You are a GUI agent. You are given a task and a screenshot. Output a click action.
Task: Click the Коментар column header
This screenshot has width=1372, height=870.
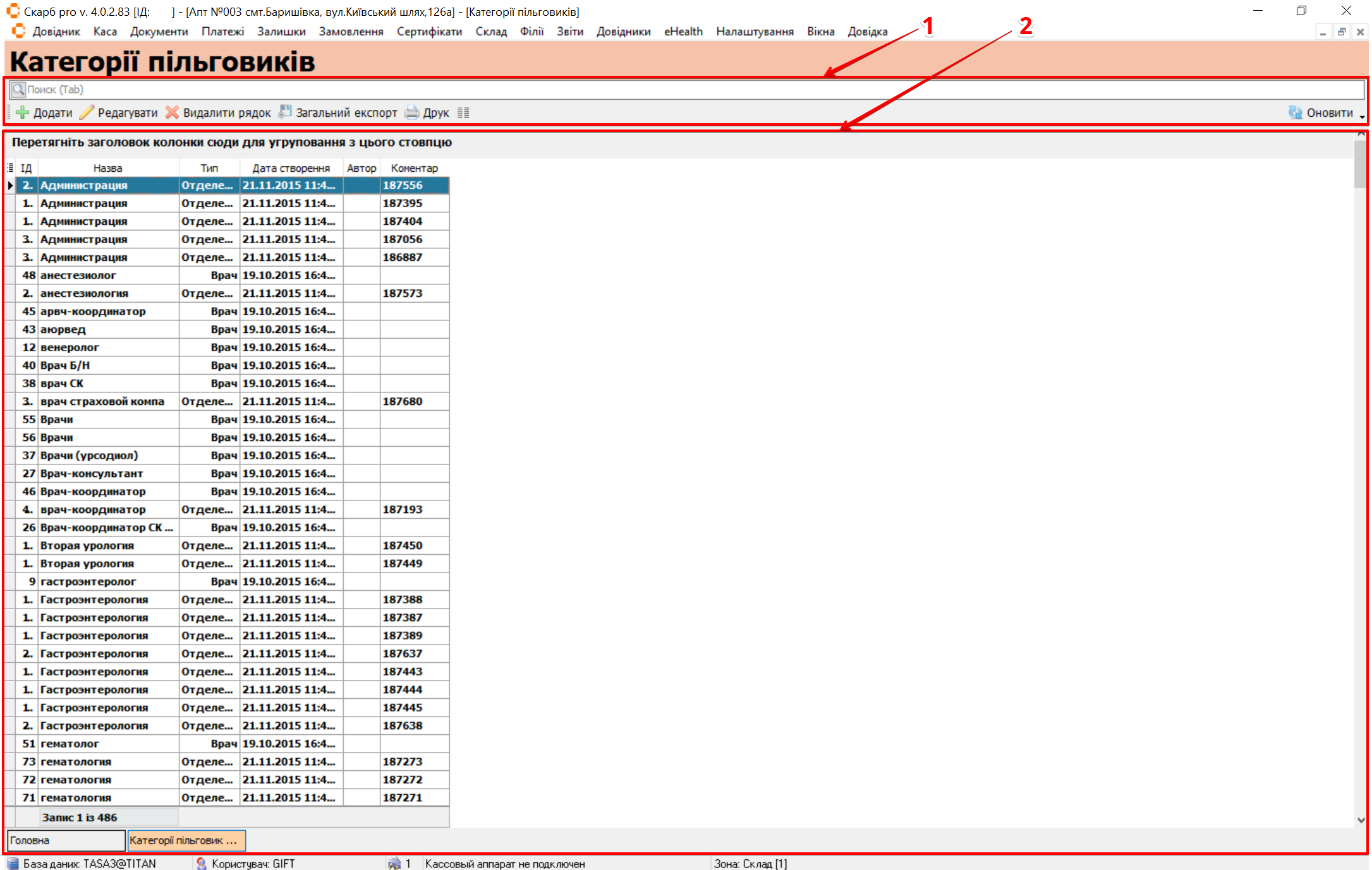click(414, 168)
